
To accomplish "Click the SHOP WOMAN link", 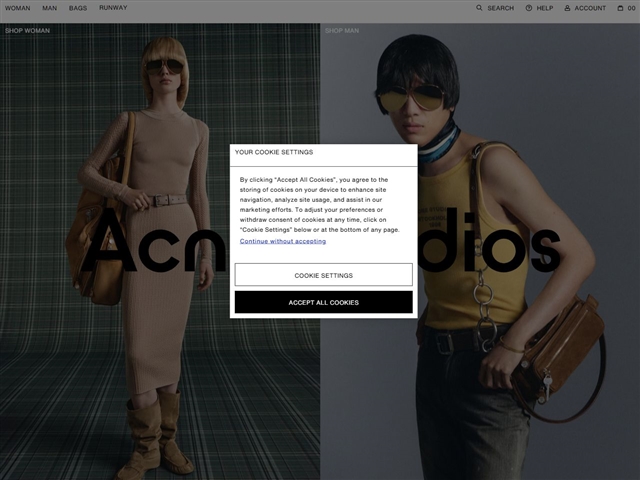I will point(27,31).
